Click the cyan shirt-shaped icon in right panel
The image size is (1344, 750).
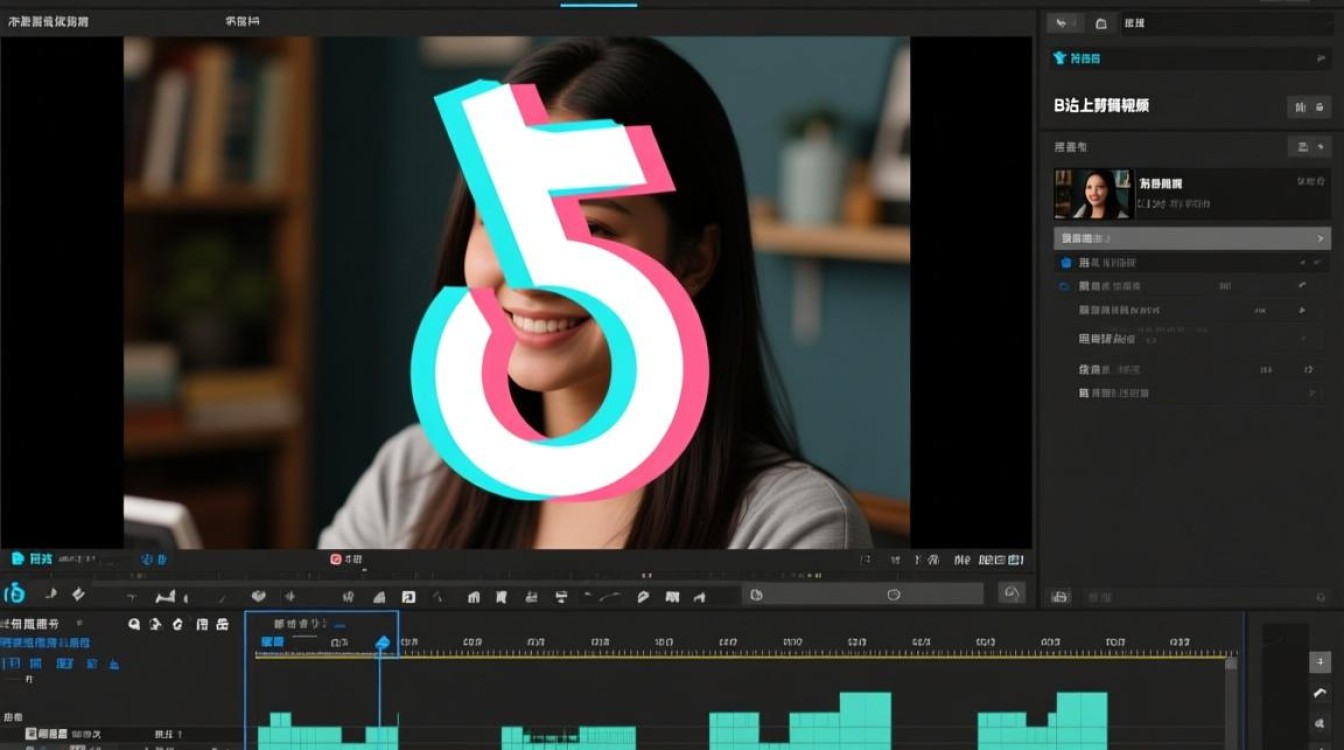point(1060,59)
